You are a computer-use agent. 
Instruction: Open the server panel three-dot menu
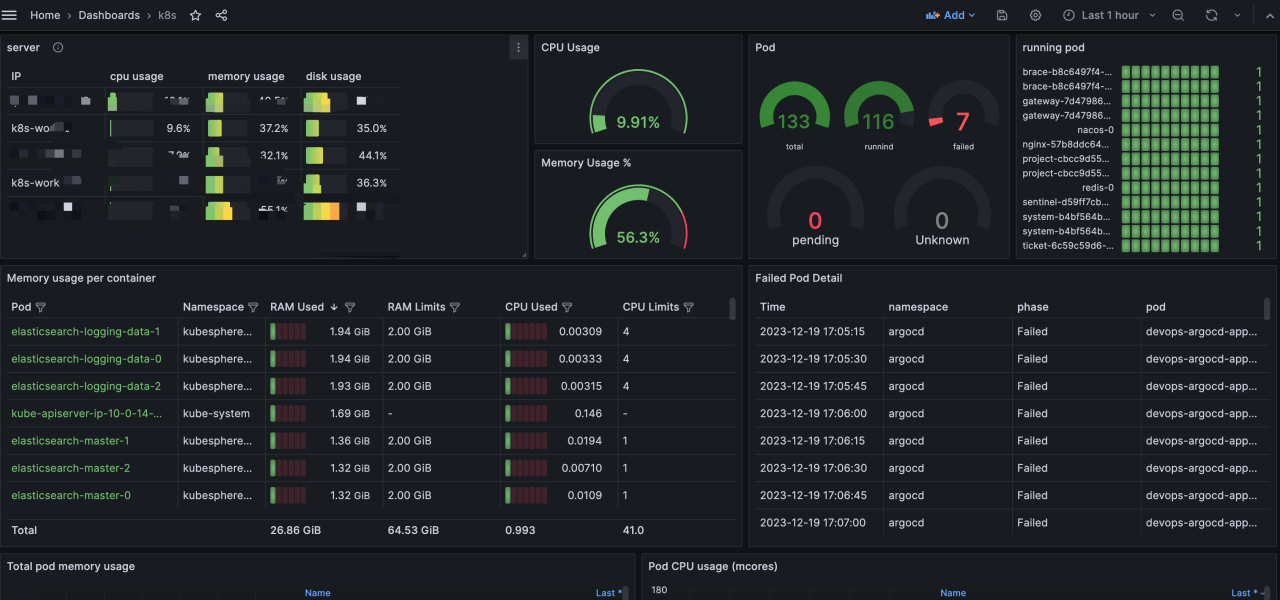click(517, 47)
